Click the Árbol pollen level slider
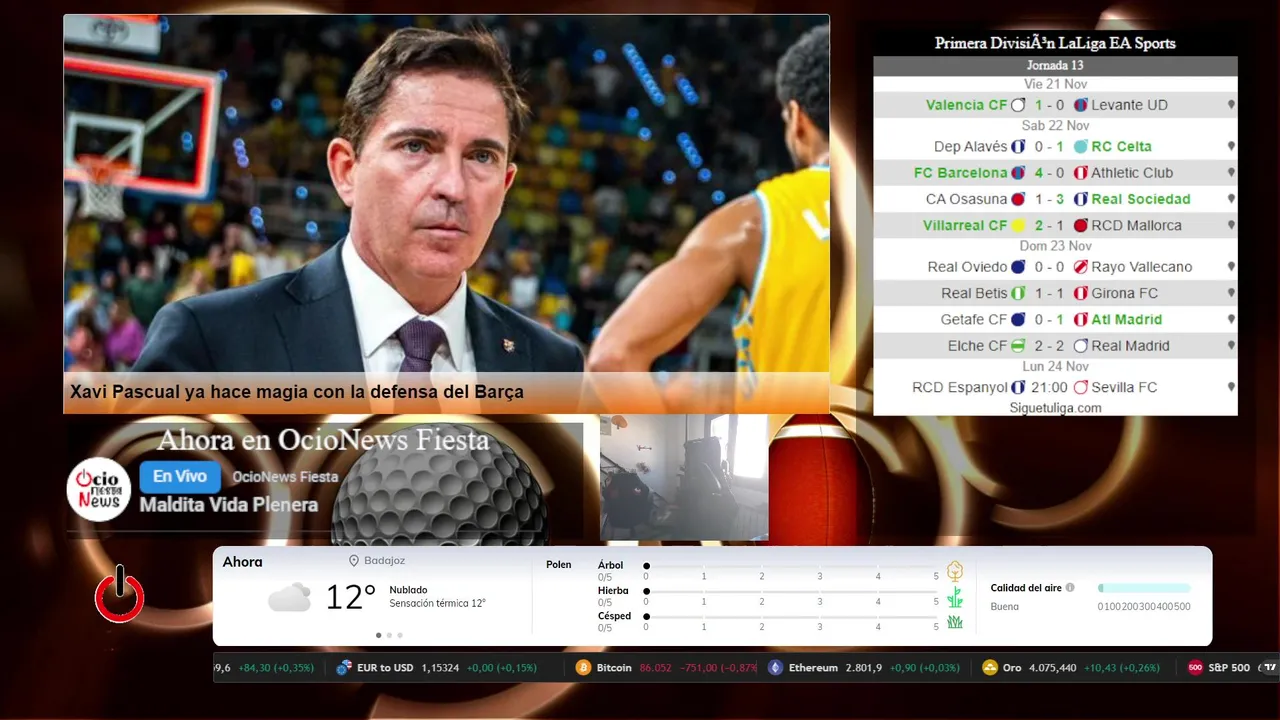The height and width of the screenshot is (720, 1280). click(x=791, y=566)
